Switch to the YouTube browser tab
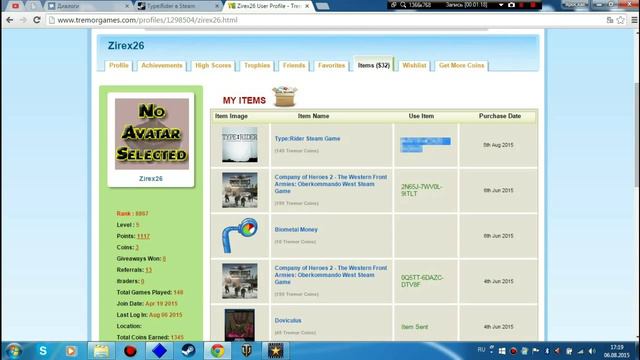Image resolution: width=640 pixels, height=360 pixels. 15,6
